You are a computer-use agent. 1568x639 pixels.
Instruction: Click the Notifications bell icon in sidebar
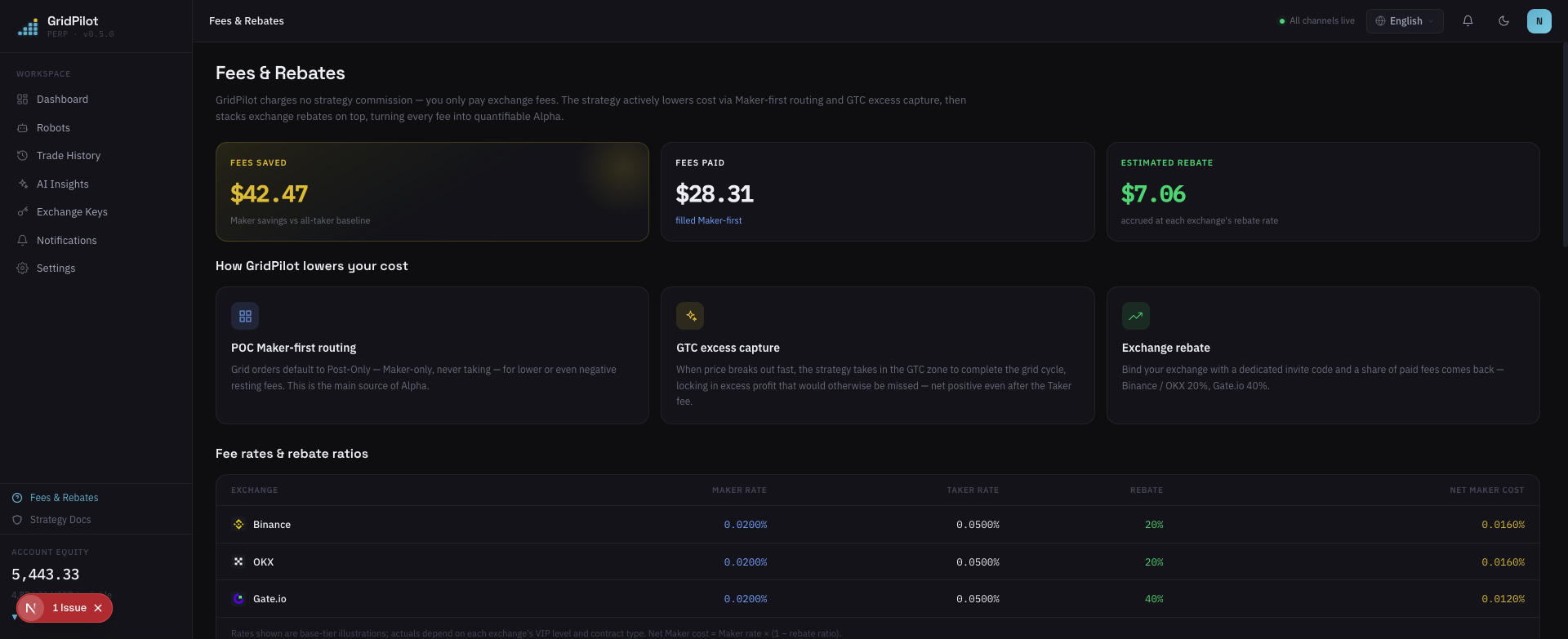click(x=22, y=241)
